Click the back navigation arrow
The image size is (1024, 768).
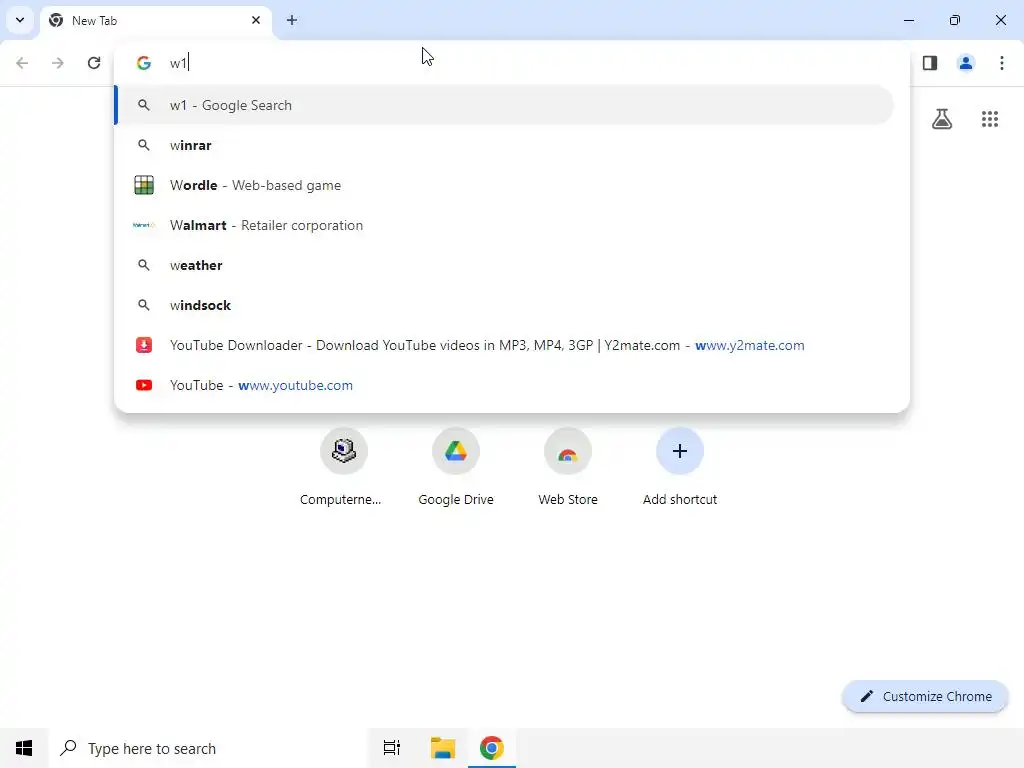point(22,63)
